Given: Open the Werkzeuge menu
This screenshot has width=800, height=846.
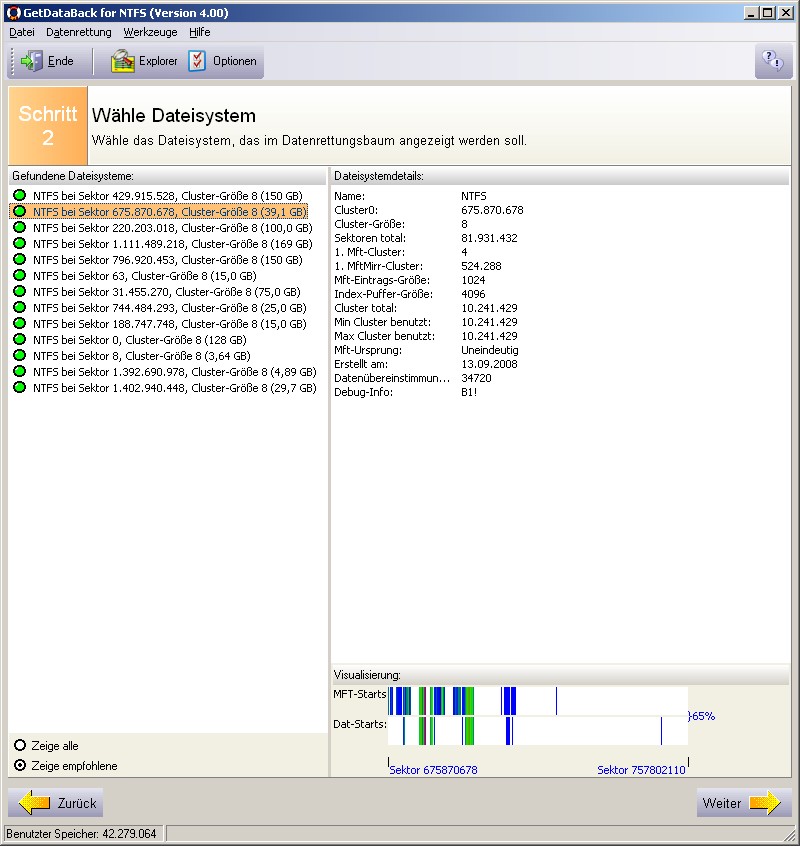Looking at the screenshot, I should pos(151,32).
